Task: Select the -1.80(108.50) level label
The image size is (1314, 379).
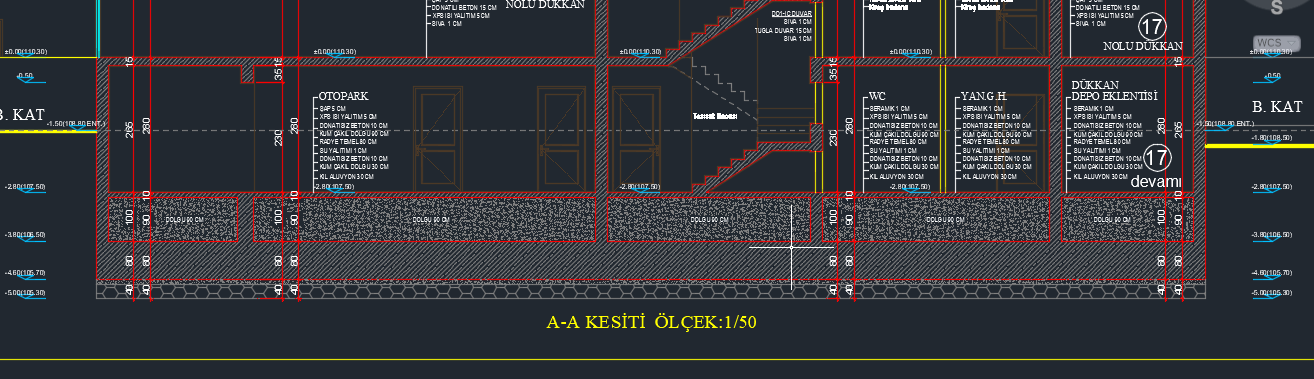Action: click(x=1271, y=138)
